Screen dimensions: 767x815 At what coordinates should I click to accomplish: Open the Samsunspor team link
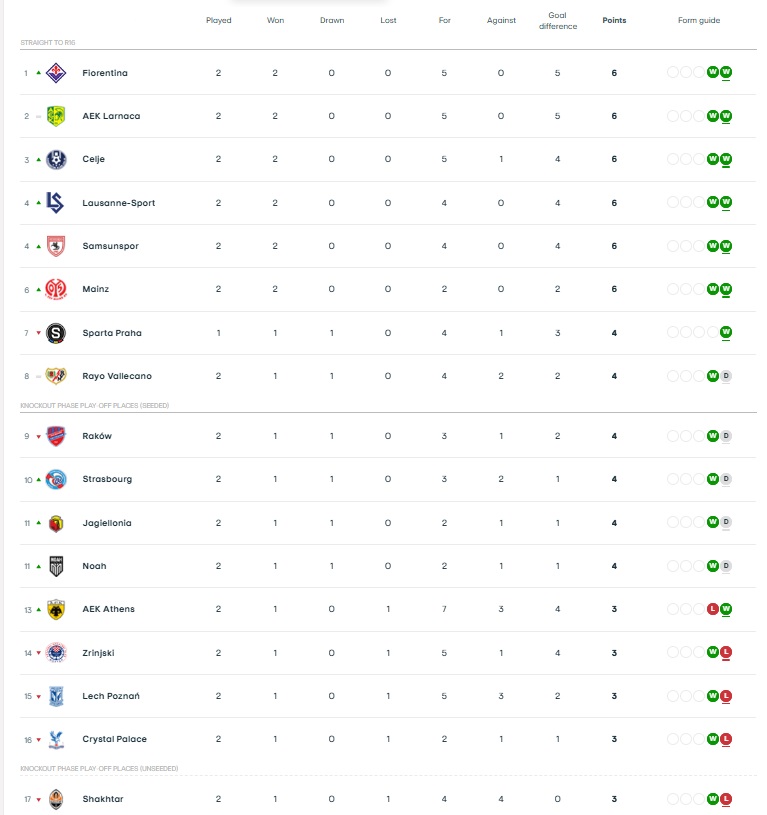click(x=110, y=246)
